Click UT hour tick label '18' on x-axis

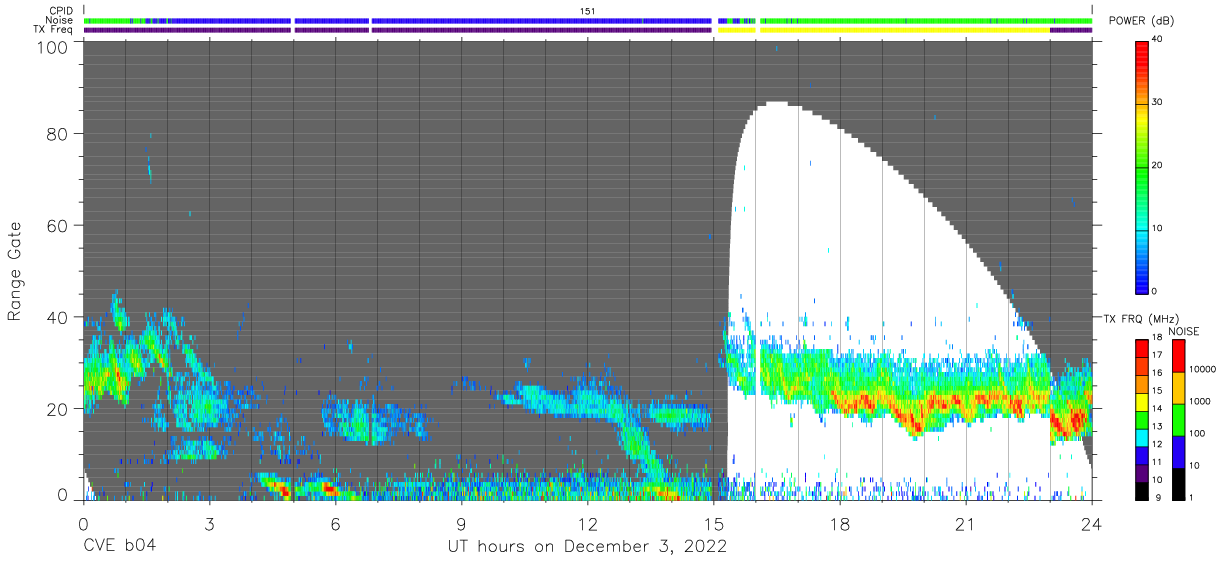[x=840, y=523]
